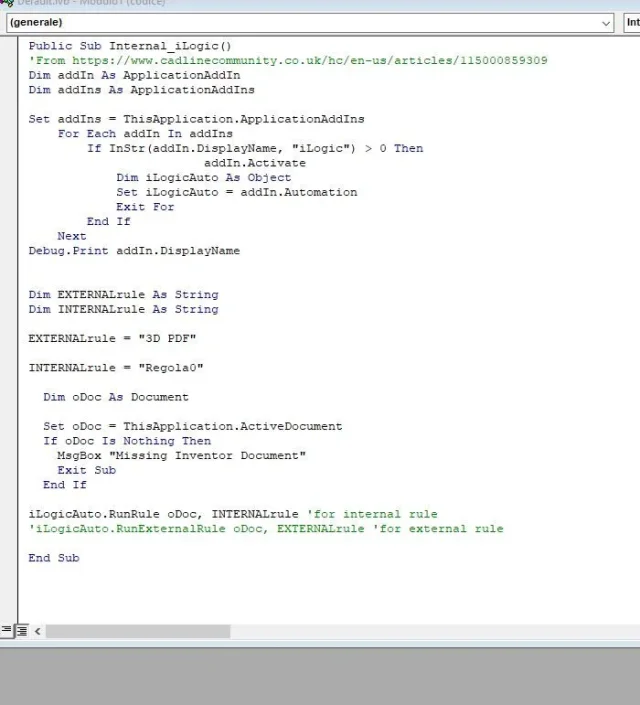Screen dimensions: 640x705
Task: Click the cadlinecommunity URL comment line
Action: click(x=288, y=60)
